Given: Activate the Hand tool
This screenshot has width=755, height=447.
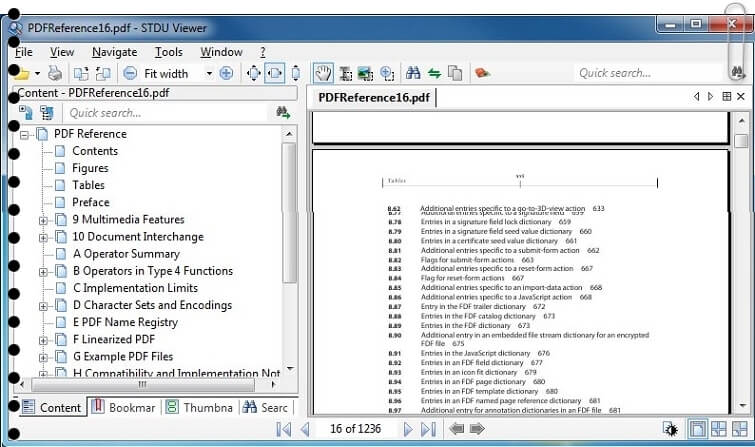Looking at the screenshot, I should click(323, 73).
